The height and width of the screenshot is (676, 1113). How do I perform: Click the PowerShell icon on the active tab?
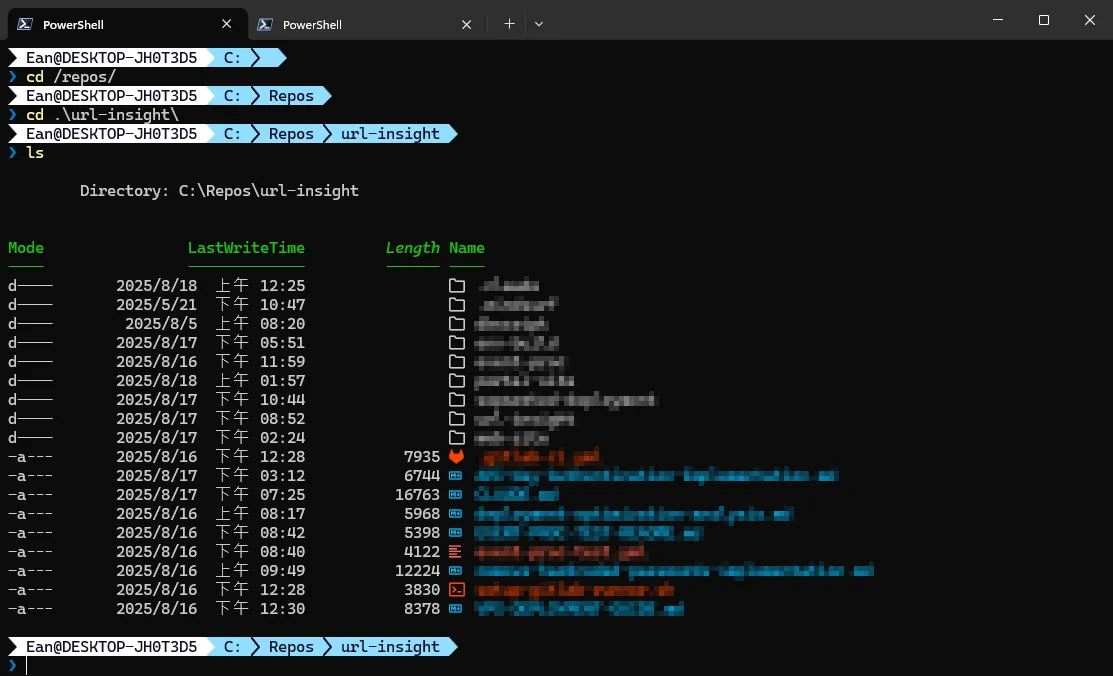coord(22,23)
